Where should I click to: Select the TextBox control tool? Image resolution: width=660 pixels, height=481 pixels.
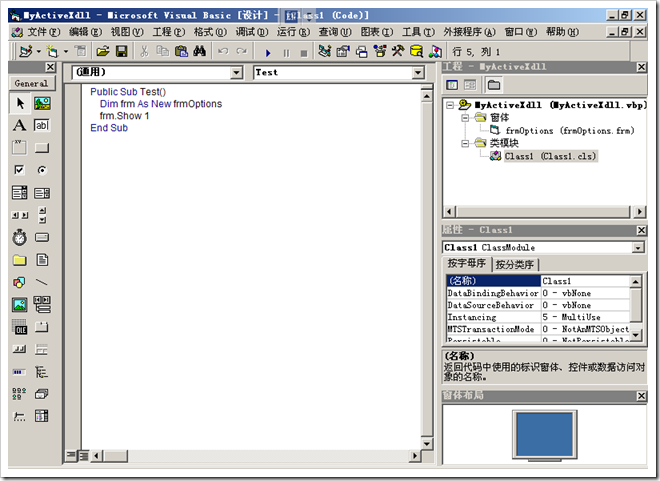(x=42, y=125)
